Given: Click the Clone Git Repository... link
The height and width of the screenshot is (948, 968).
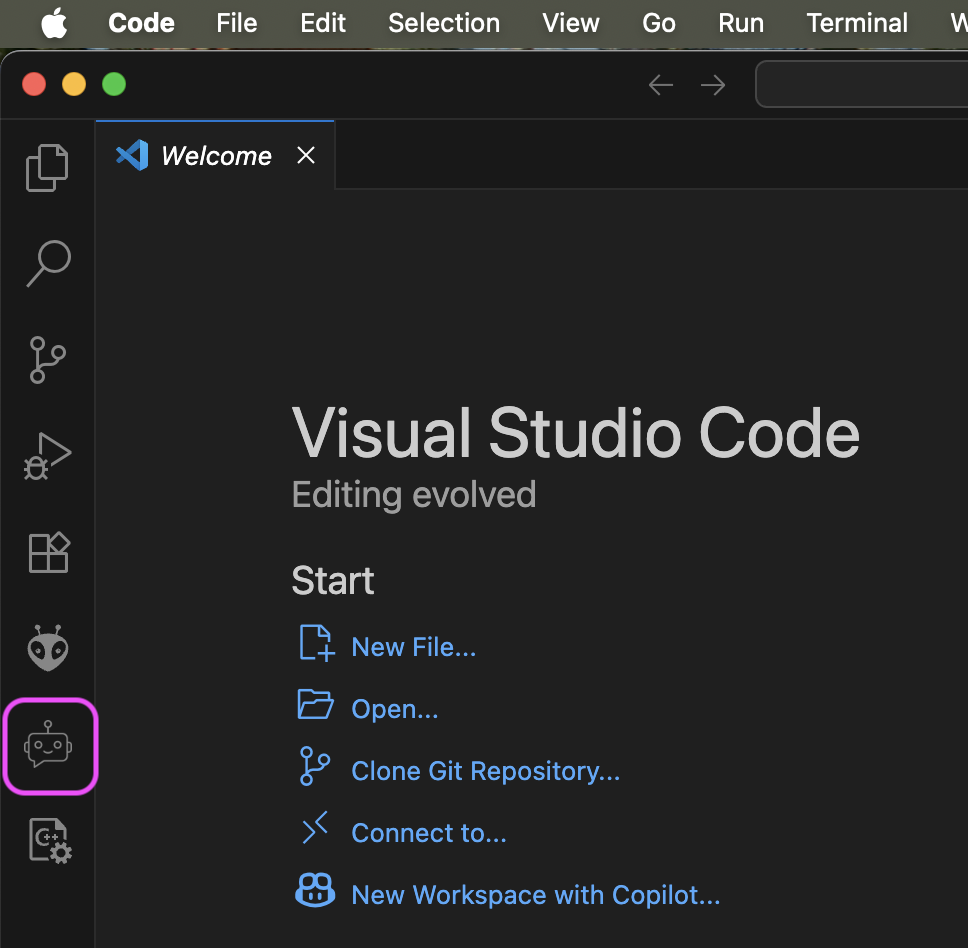Looking at the screenshot, I should point(486,771).
